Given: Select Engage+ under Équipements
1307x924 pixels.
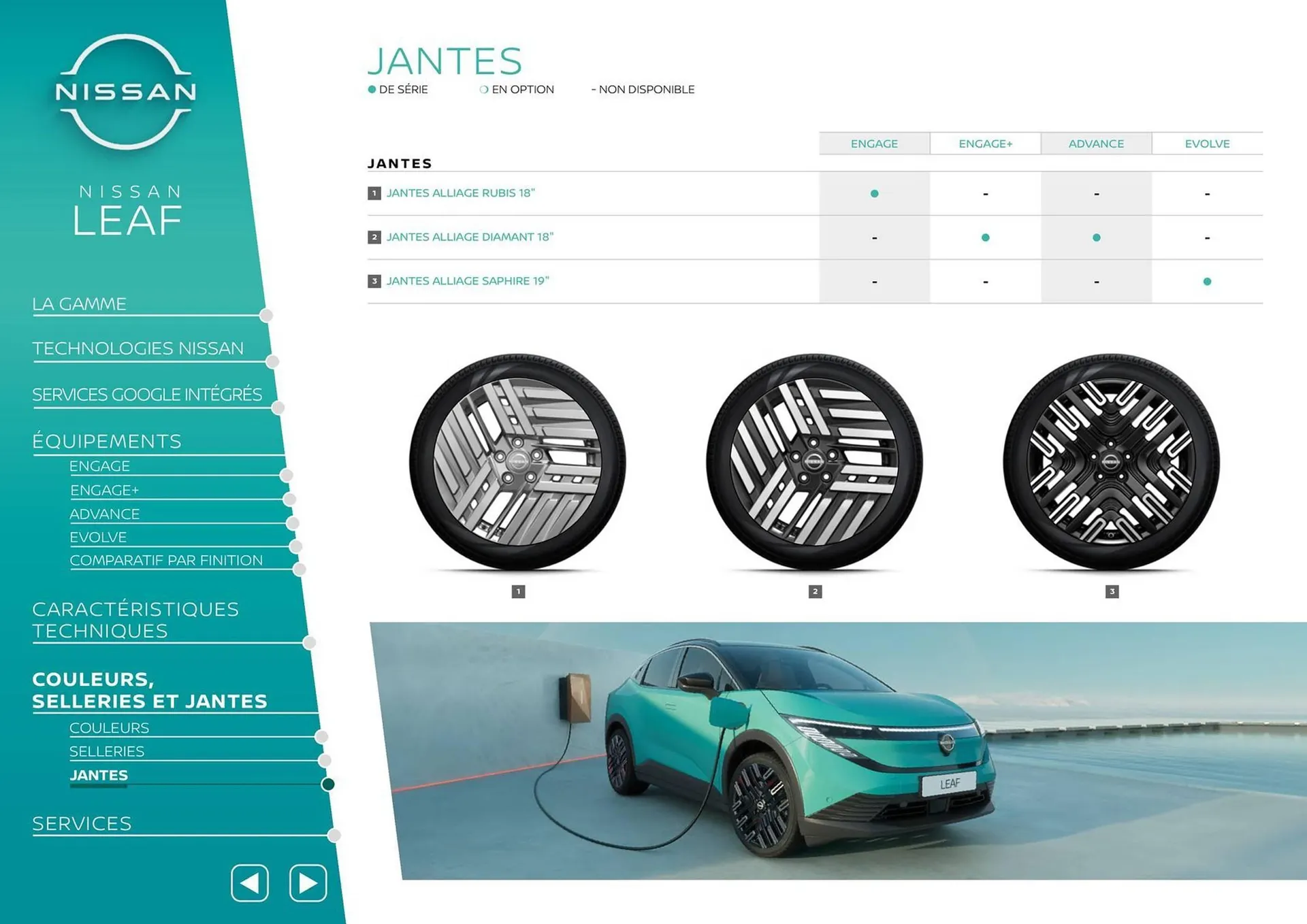Looking at the screenshot, I should [x=104, y=490].
